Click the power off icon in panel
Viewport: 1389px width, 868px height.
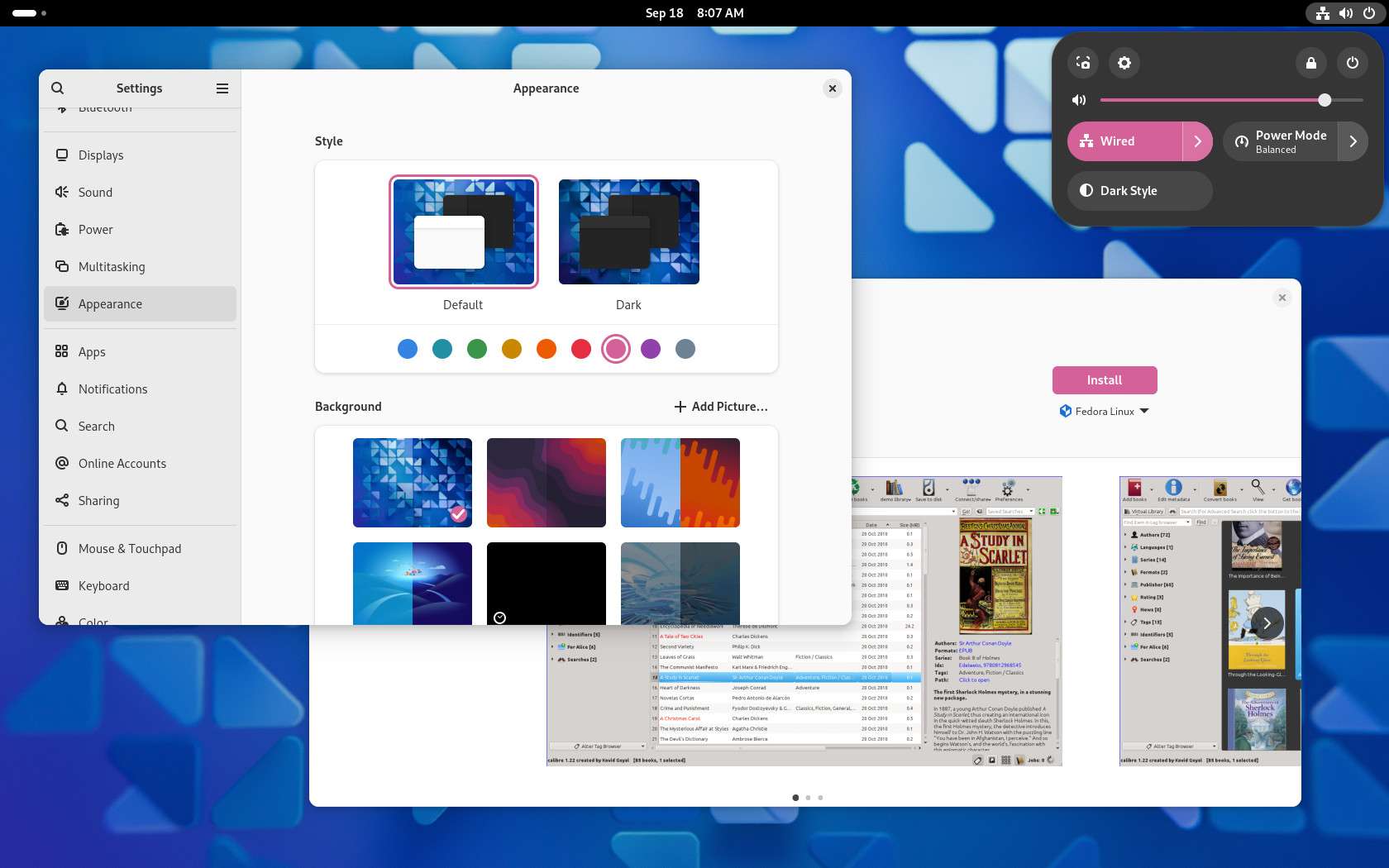pyautogui.click(x=1353, y=63)
